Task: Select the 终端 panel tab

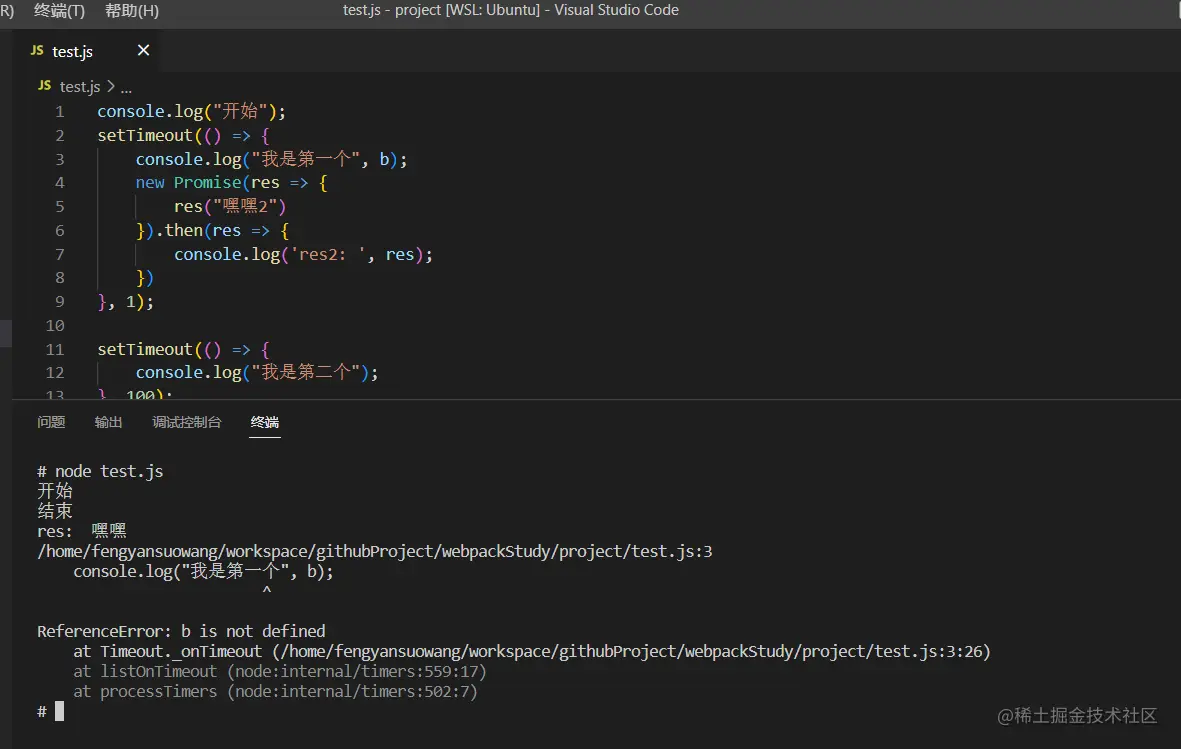Action: pos(264,422)
